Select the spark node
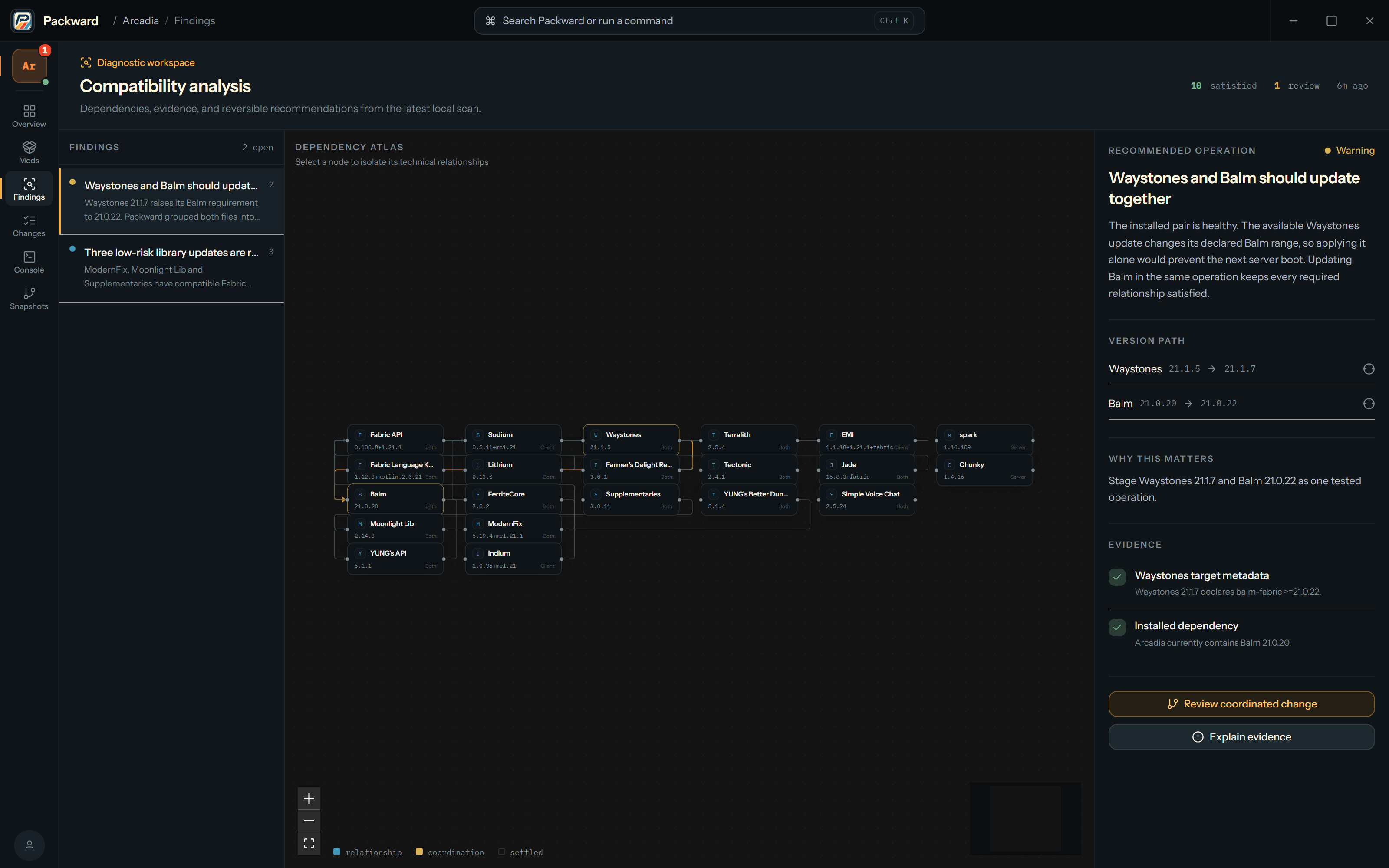The height and width of the screenshot is (868, 1389). tap(985, 441)
